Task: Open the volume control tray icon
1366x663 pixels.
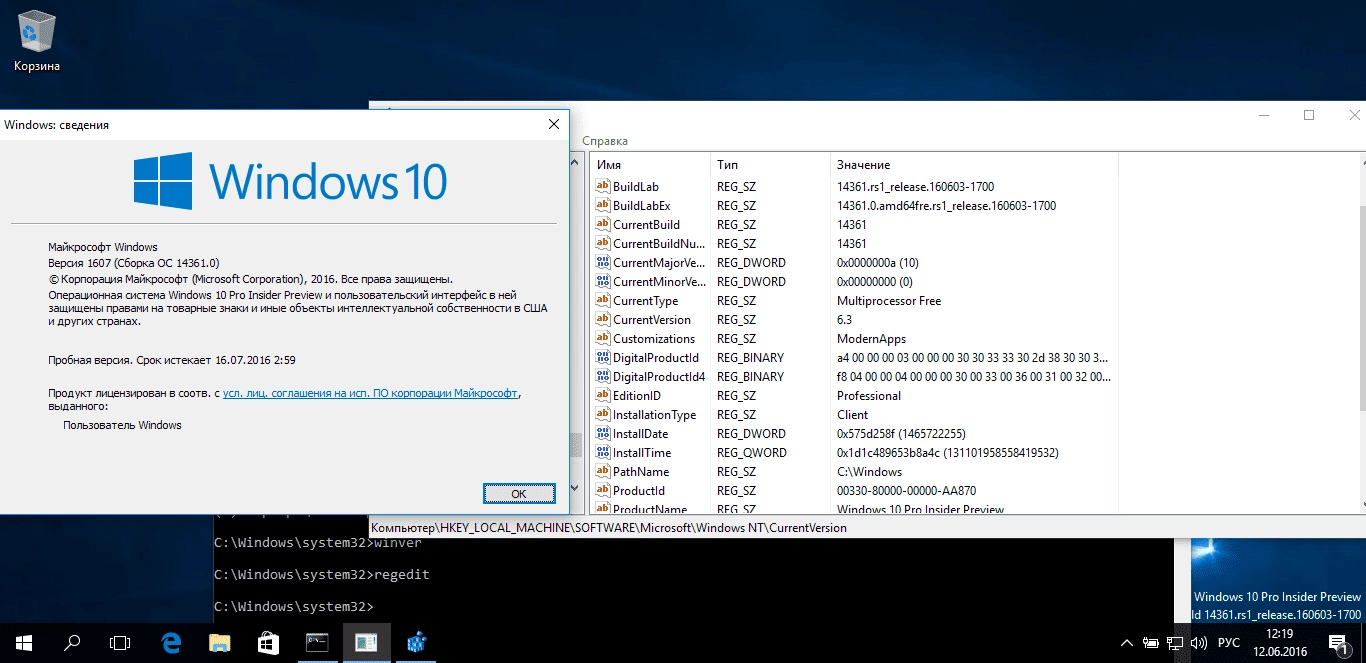Action: 1199,643
